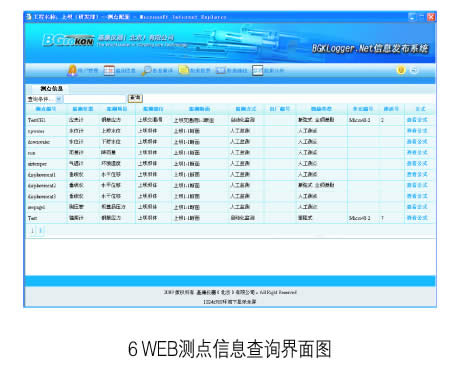Viewport: 460px width, 370px height.
Task: Click the monitor data curve icon
Action: pos(221,70)
